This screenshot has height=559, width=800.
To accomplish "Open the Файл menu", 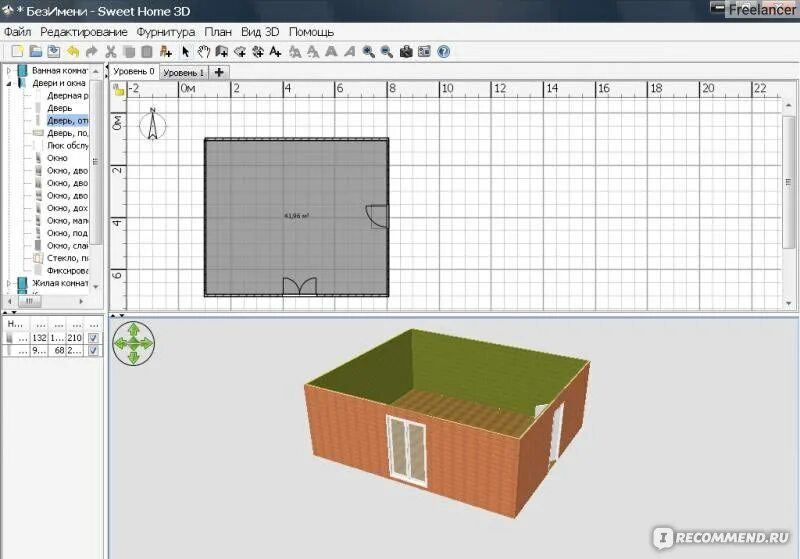I will (17, 32).
